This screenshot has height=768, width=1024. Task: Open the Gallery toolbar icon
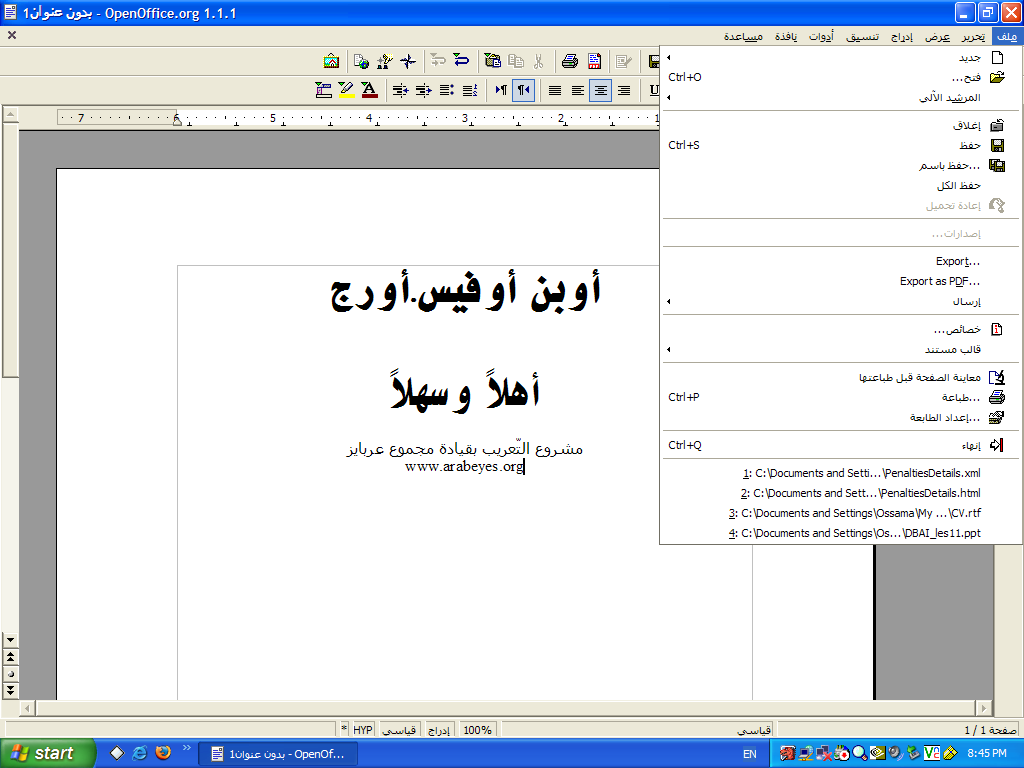331,61
